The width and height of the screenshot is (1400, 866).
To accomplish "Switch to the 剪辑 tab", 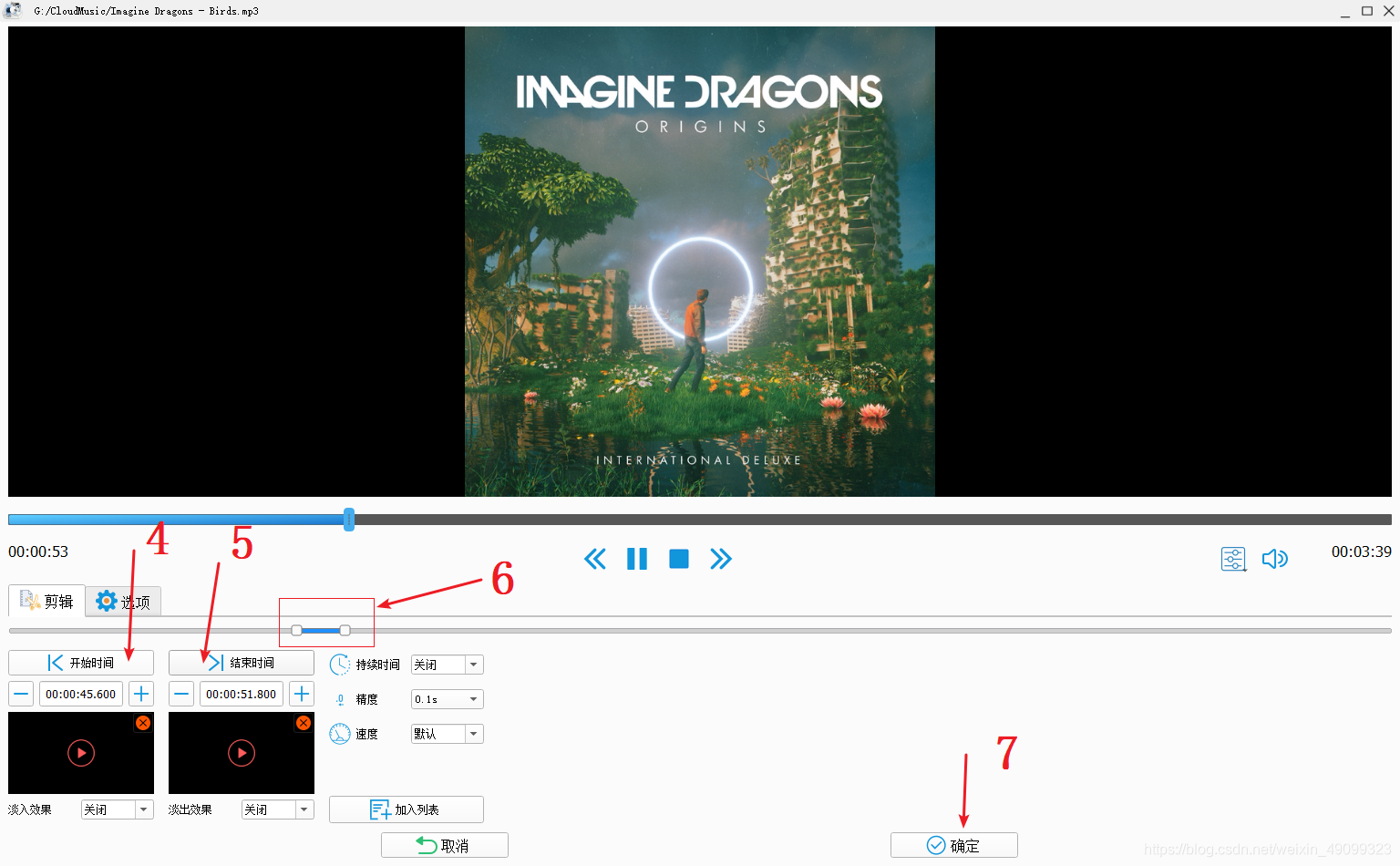I will 46,601.
